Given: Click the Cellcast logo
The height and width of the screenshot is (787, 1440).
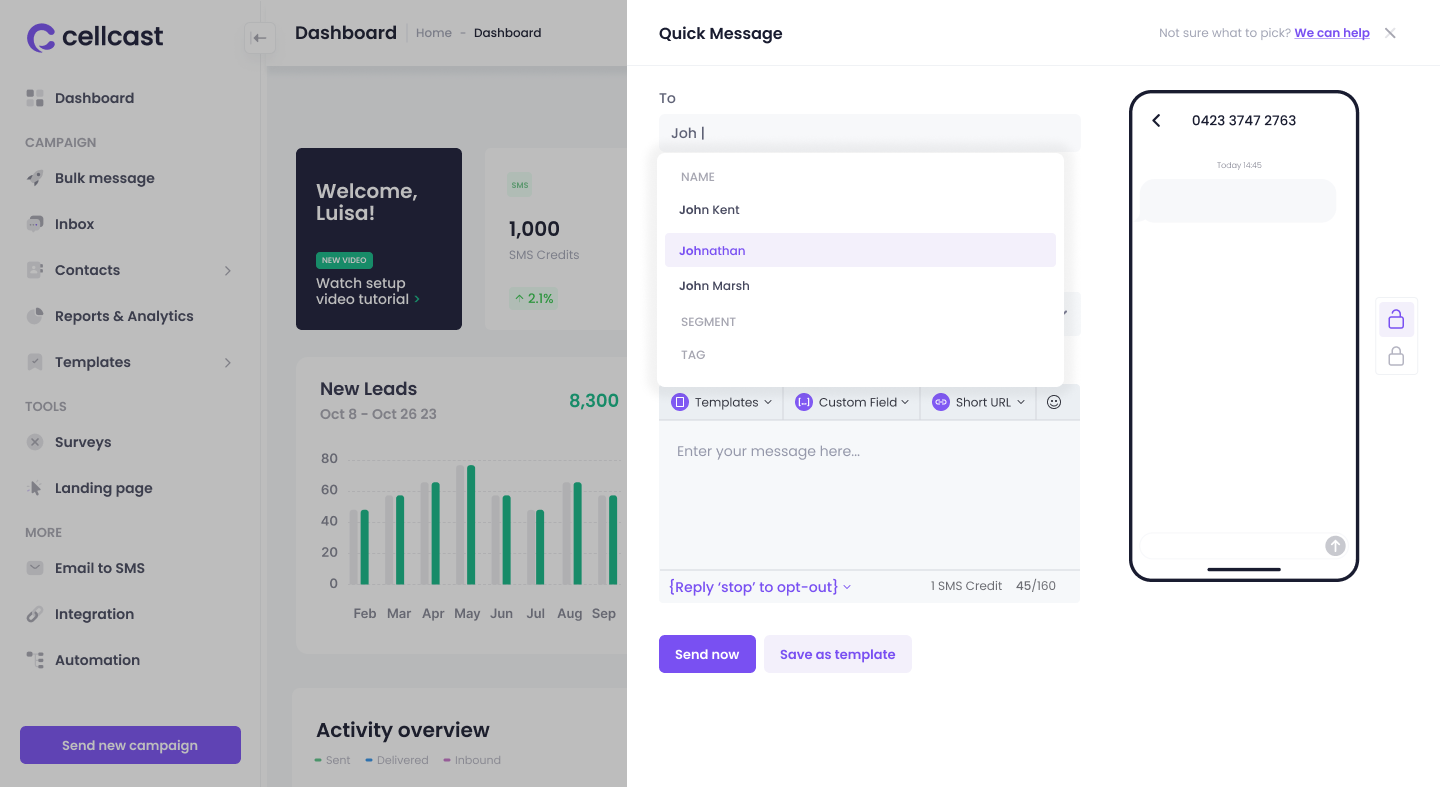Looking at the screenshot, I should click(94, 36).
